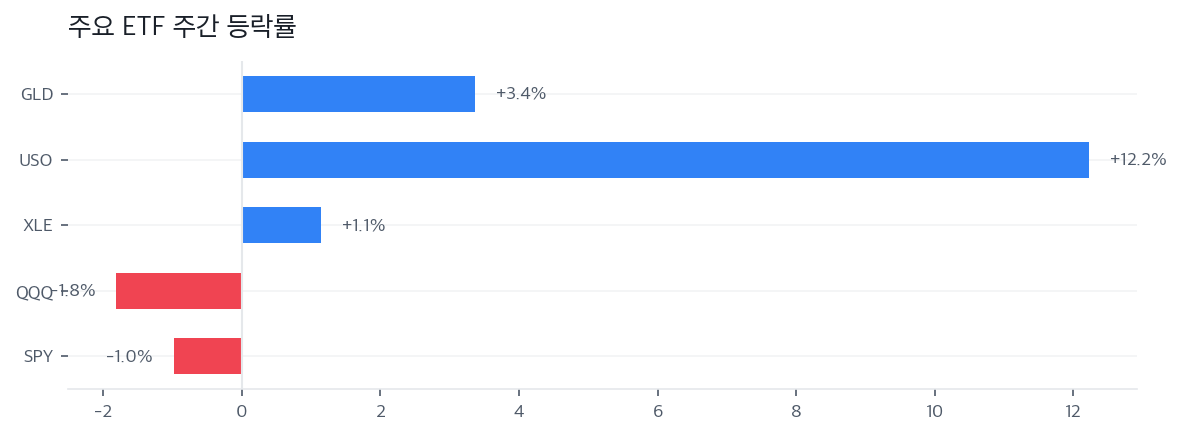This screenshot has width=1181, height=435.
Task: Click the chart title 주요 ETF 주간 등락률
Action: (182, 27)
